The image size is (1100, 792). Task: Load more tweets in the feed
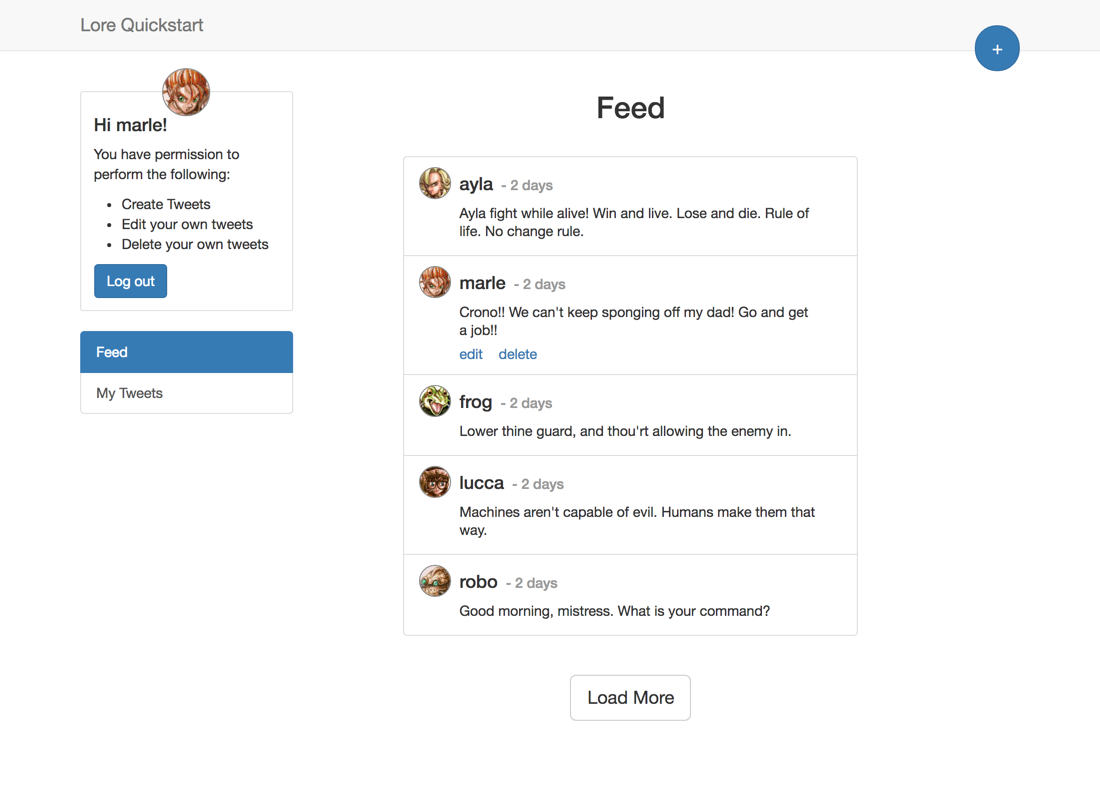click(630, 697)
